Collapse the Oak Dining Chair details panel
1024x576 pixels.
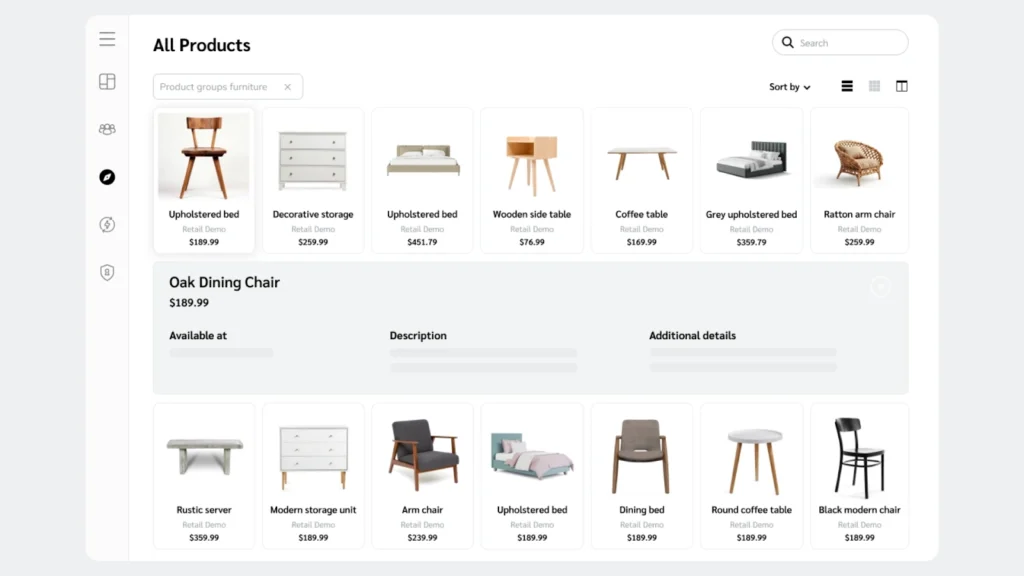881,287
